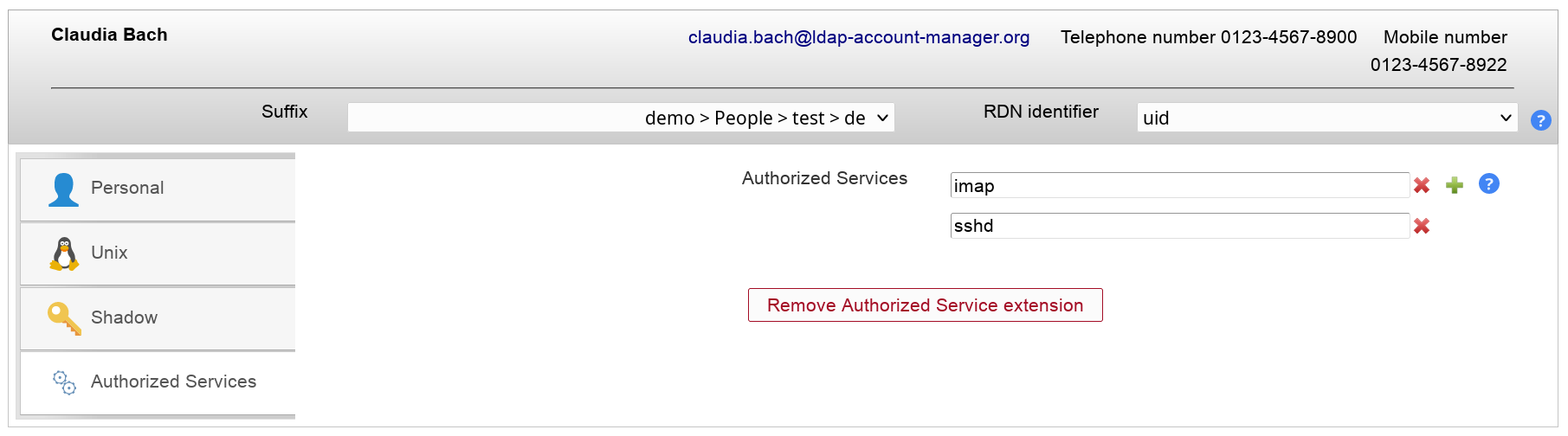Add another authorized service field
This screenshot has width=1568, height=436.
tap(1455, 185)
